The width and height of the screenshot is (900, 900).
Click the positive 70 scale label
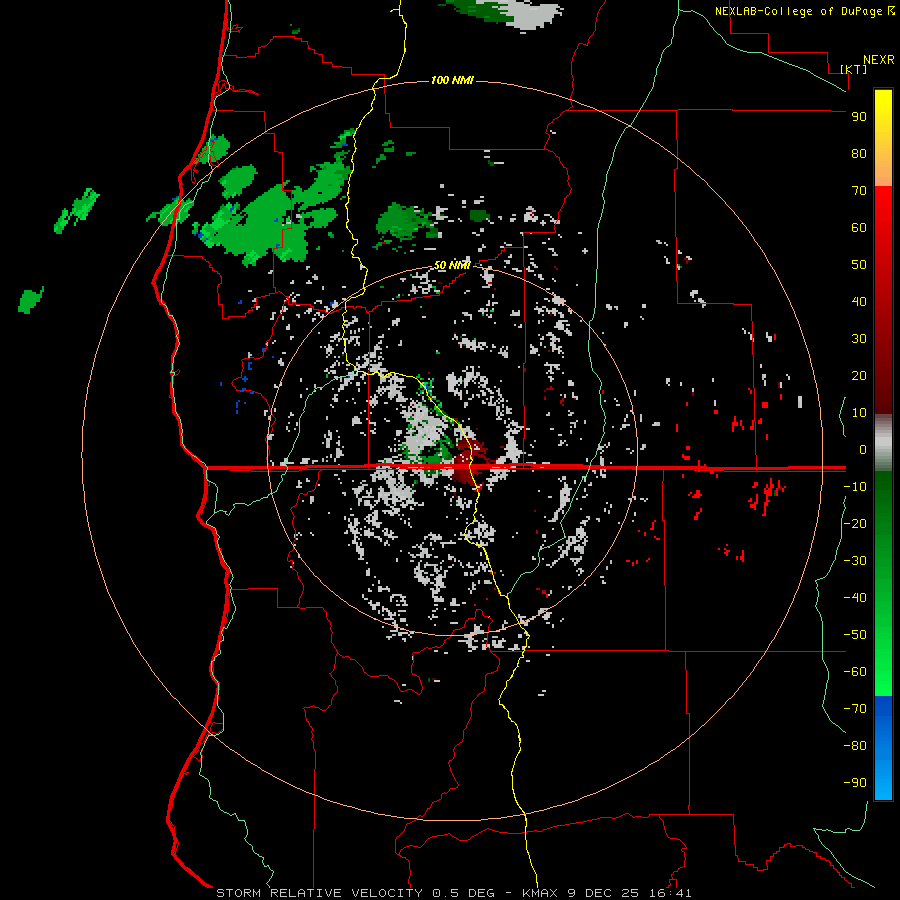click(859, 191)
